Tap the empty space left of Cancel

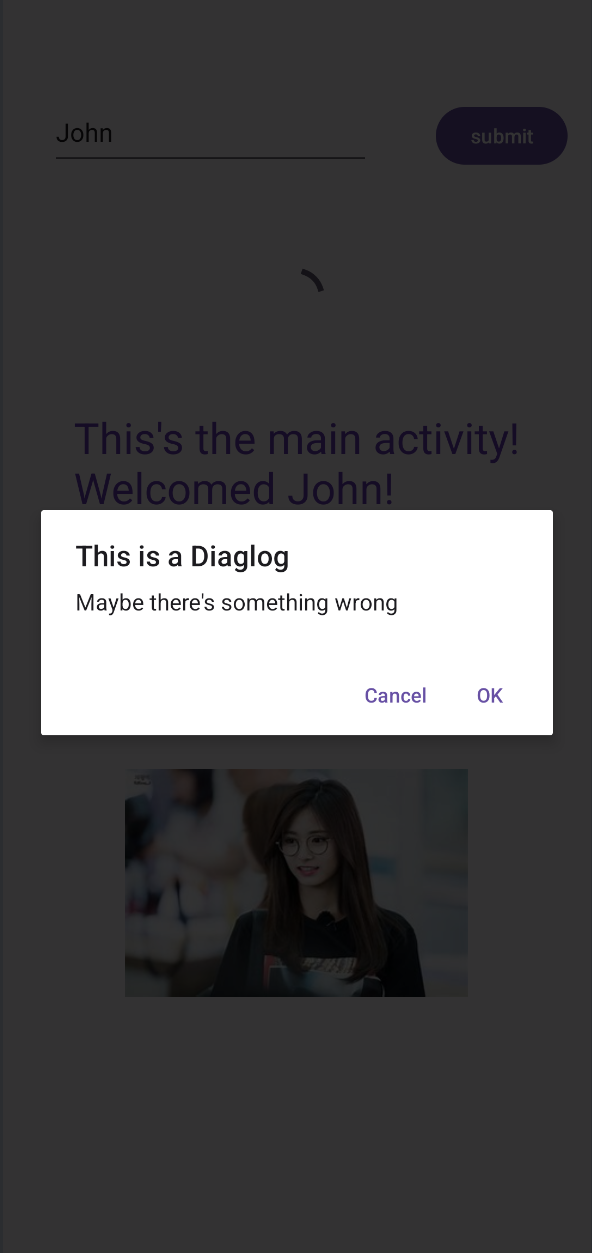pos(200,695)
